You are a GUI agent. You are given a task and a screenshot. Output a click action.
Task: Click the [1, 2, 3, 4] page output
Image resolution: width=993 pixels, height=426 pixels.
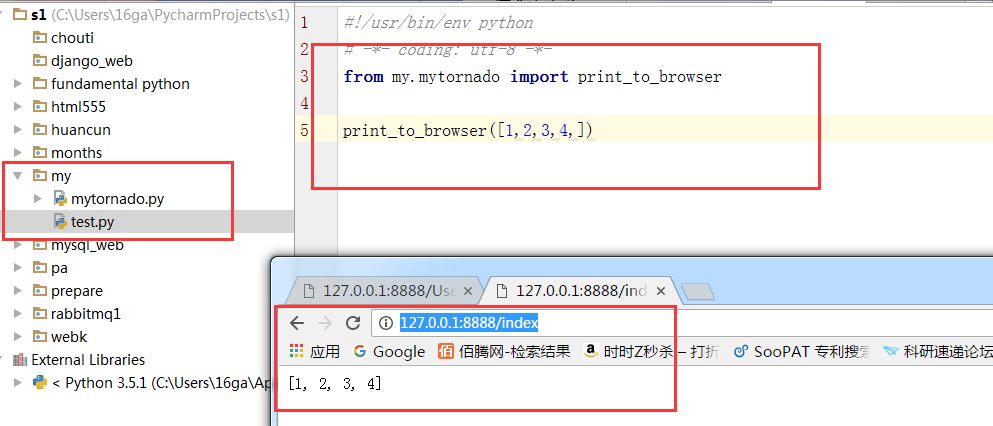point(335,384)
